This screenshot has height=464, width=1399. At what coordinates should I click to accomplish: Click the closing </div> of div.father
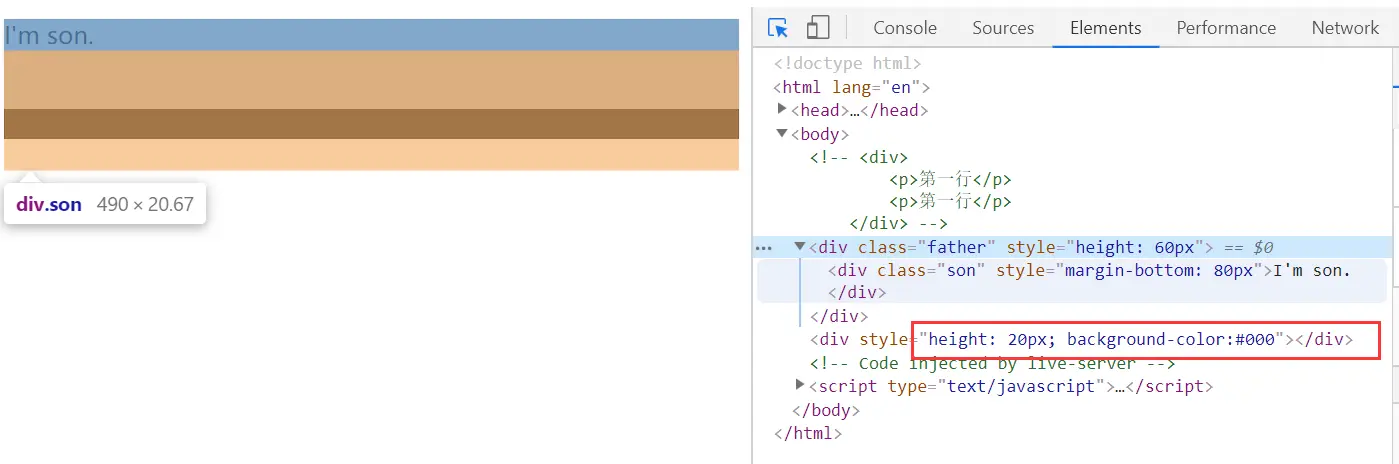[x=839, y=316]
